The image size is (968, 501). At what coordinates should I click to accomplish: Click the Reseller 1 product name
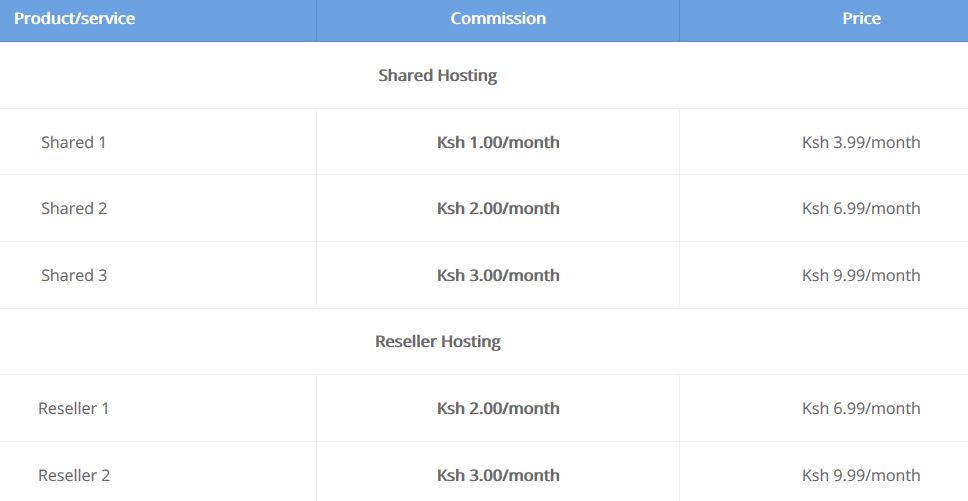coord(73,408)
